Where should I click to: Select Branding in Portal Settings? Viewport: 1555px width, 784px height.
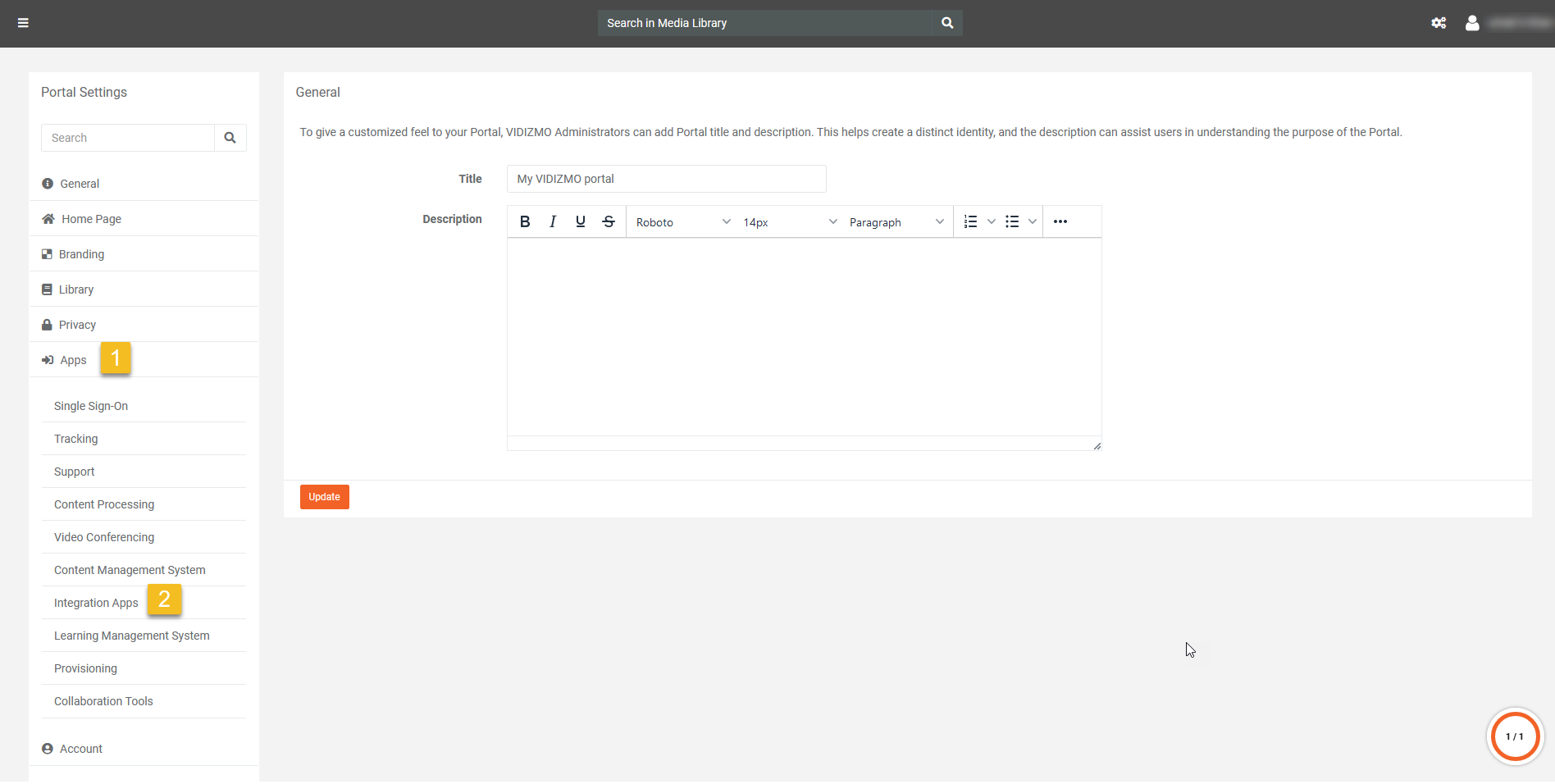coord(81,254)
